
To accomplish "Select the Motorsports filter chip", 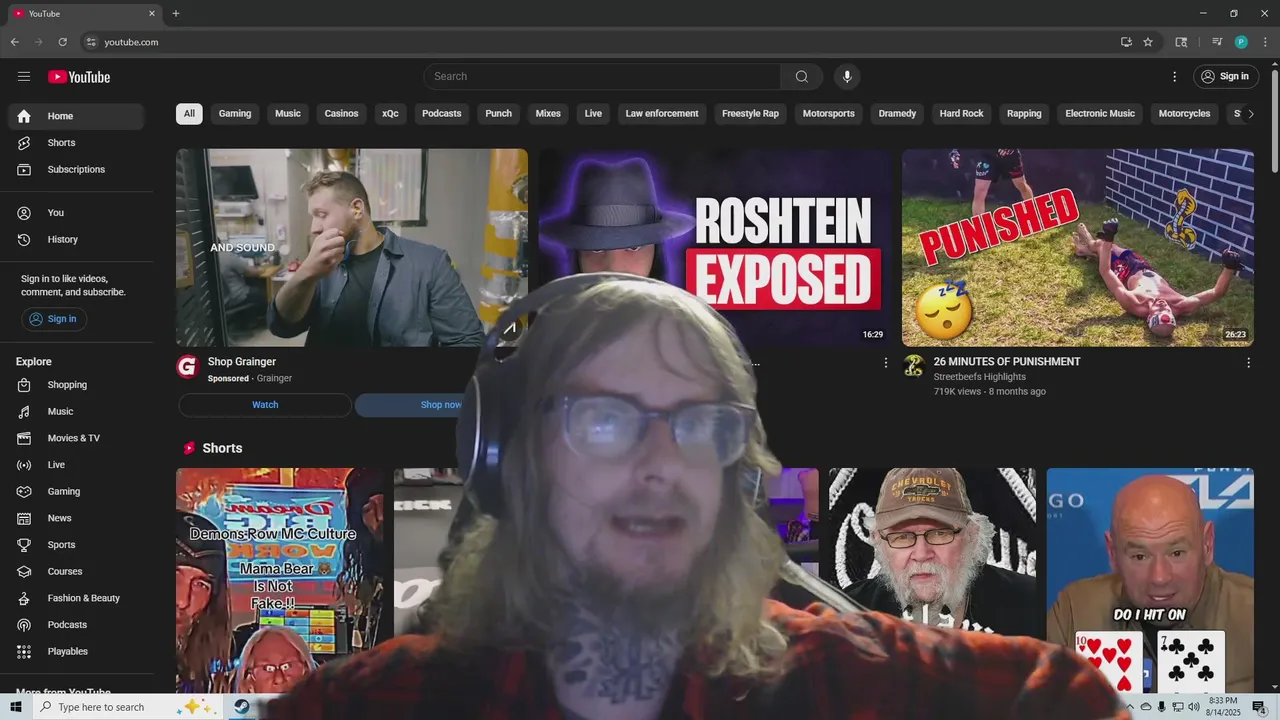I will click(x=829, y=114).
